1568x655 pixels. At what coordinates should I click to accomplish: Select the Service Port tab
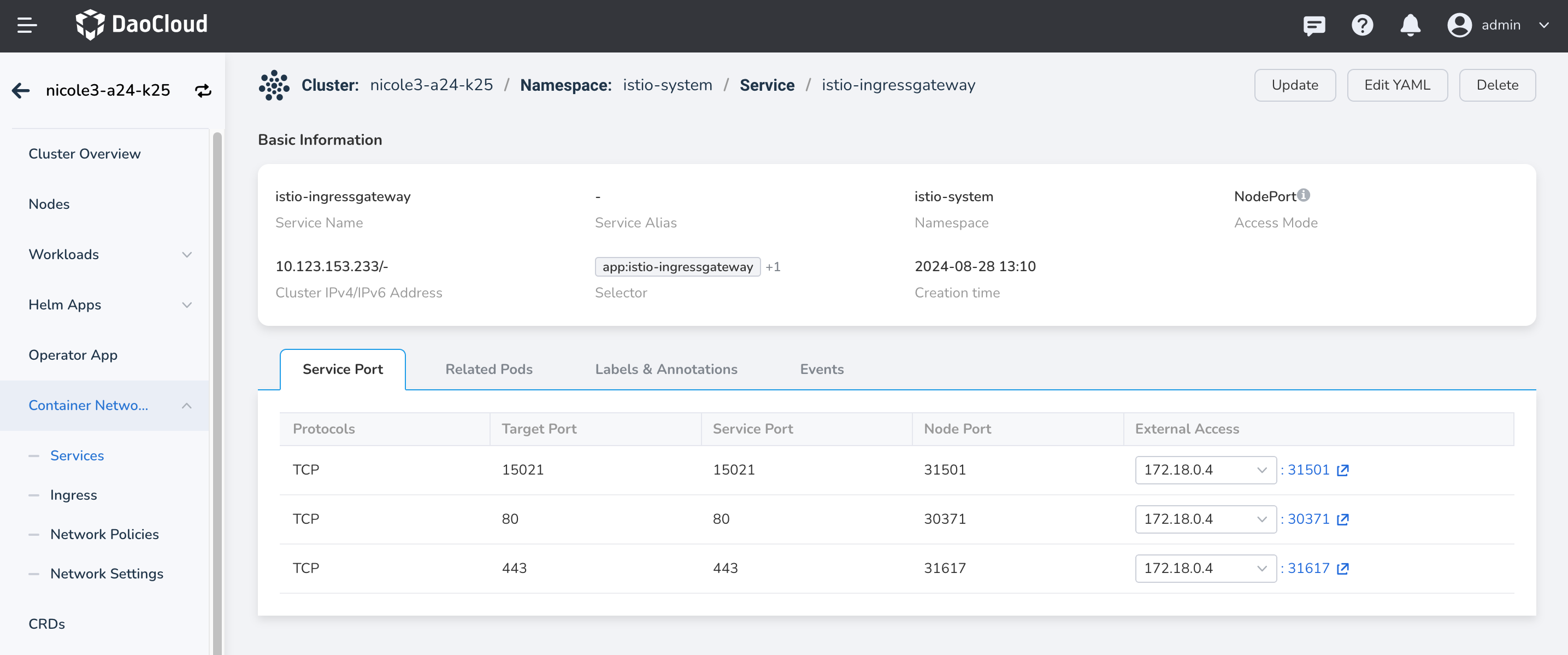tap(343, 369)
